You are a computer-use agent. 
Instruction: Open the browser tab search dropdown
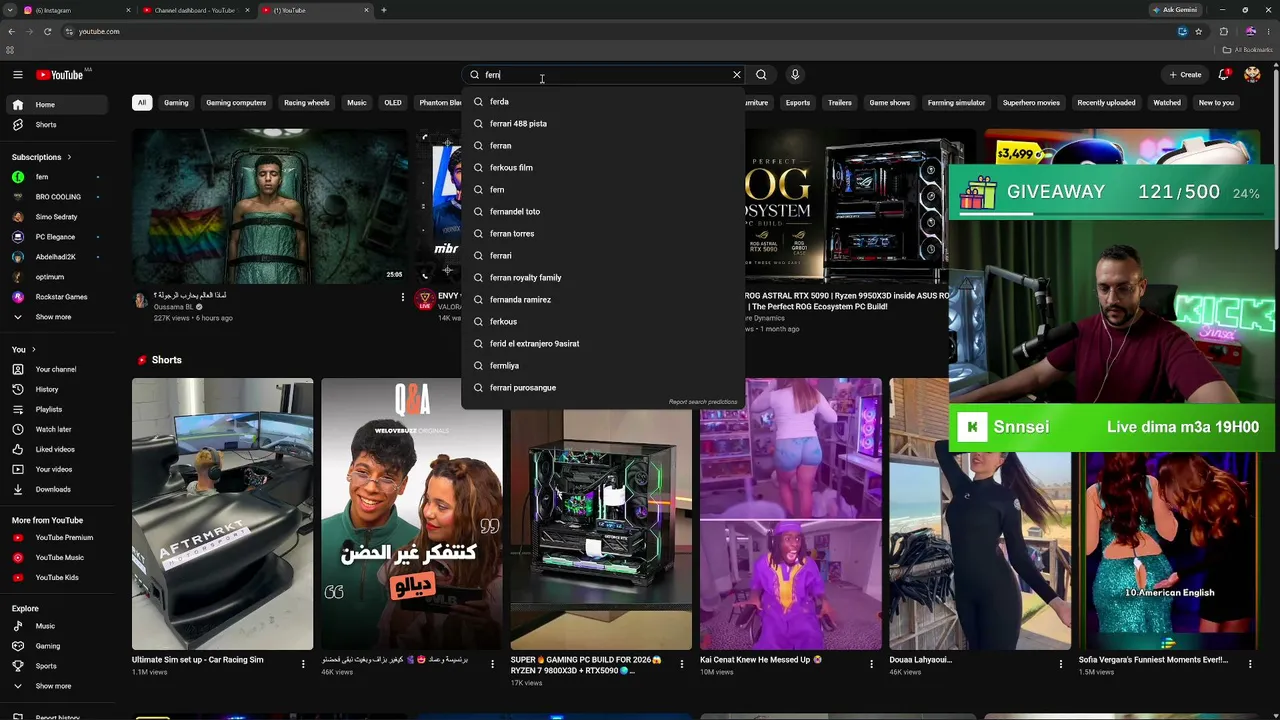click(x=10, y=10)
